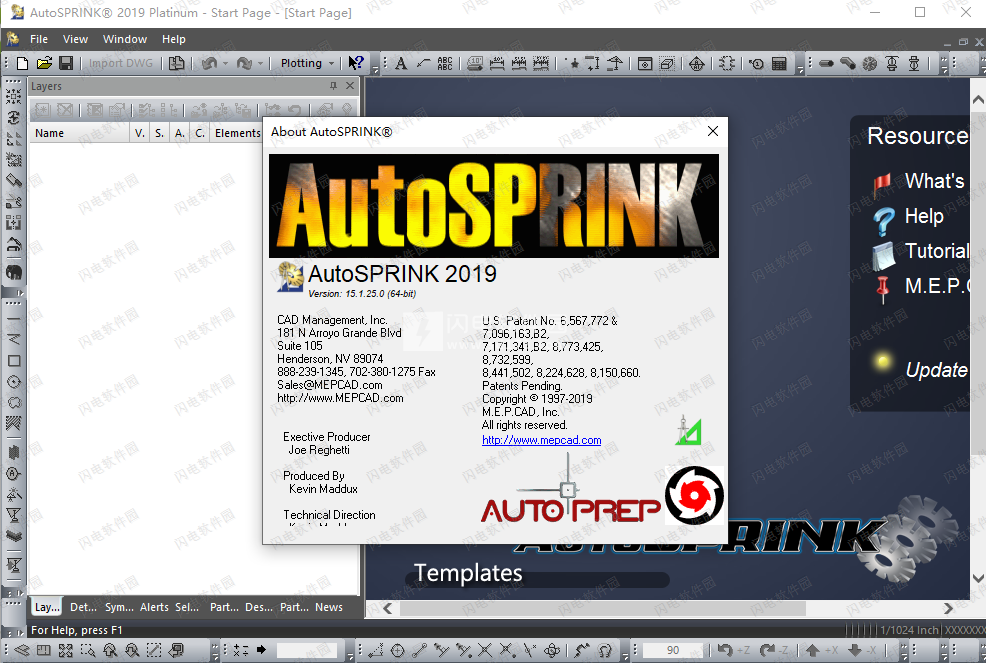Expand the undo history dropdown arrow
986x663 pixels.
(x=225, y=64)
